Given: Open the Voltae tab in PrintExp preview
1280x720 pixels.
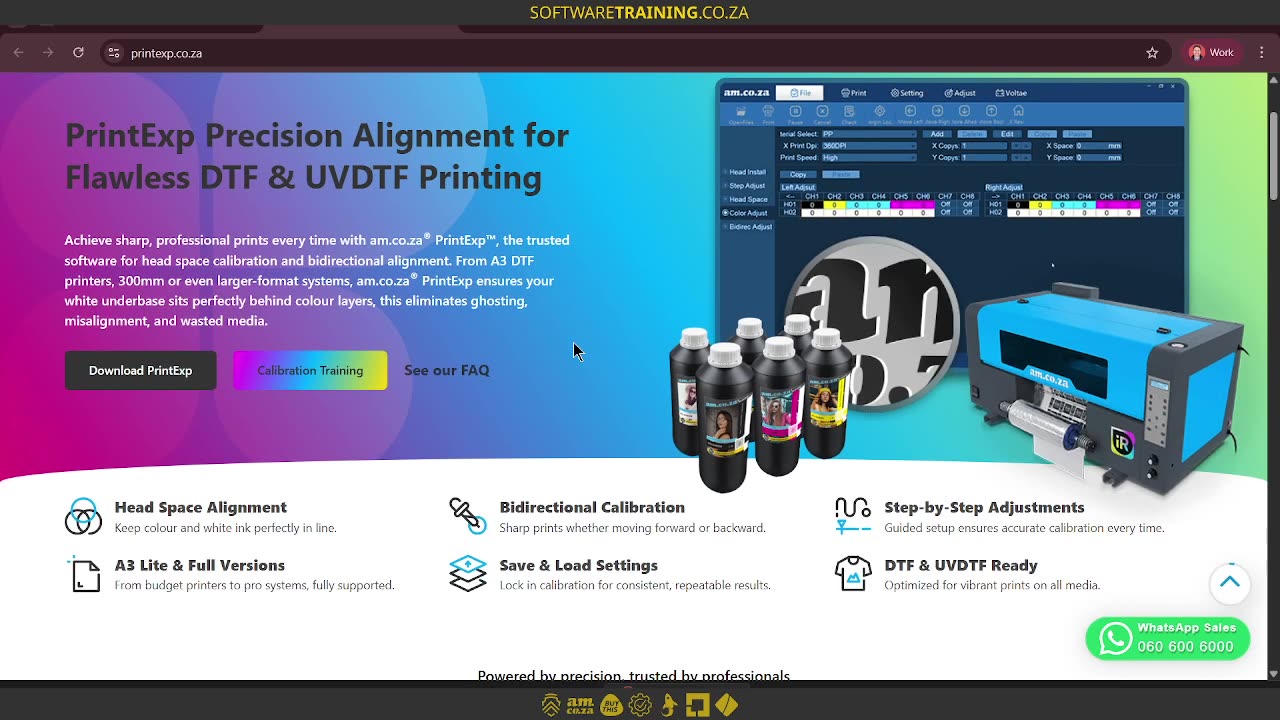Looking at the screenshot, I should tap(1012, 93).
